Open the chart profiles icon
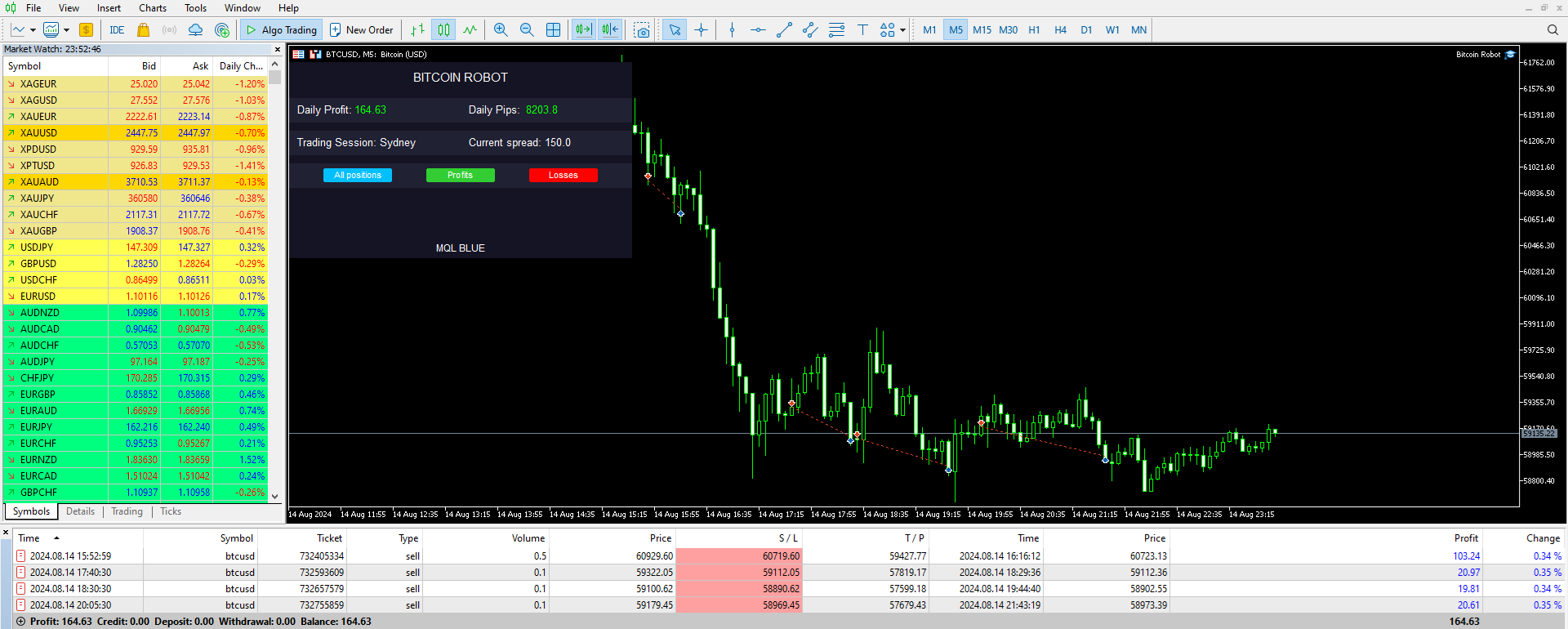1568x629 pixels. coord(51,30)
